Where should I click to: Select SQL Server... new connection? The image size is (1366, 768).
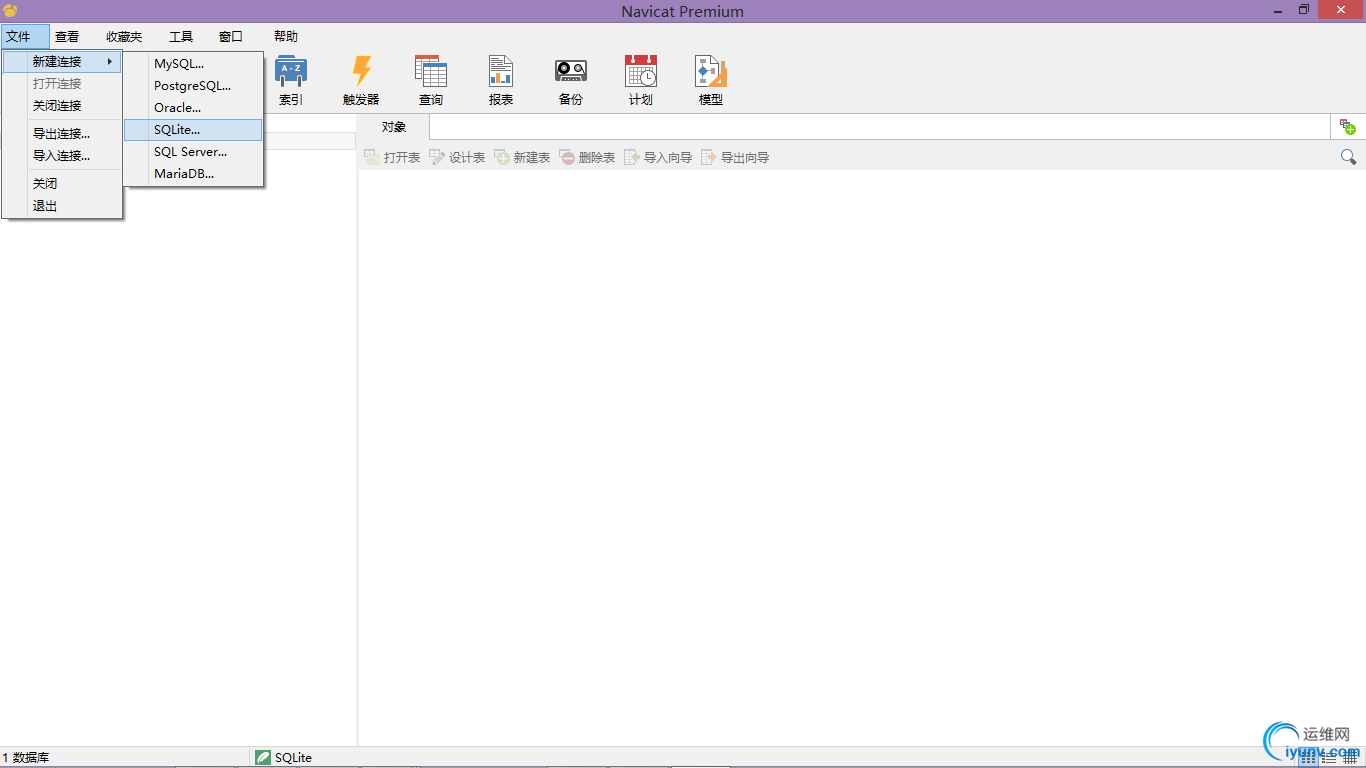193,152
